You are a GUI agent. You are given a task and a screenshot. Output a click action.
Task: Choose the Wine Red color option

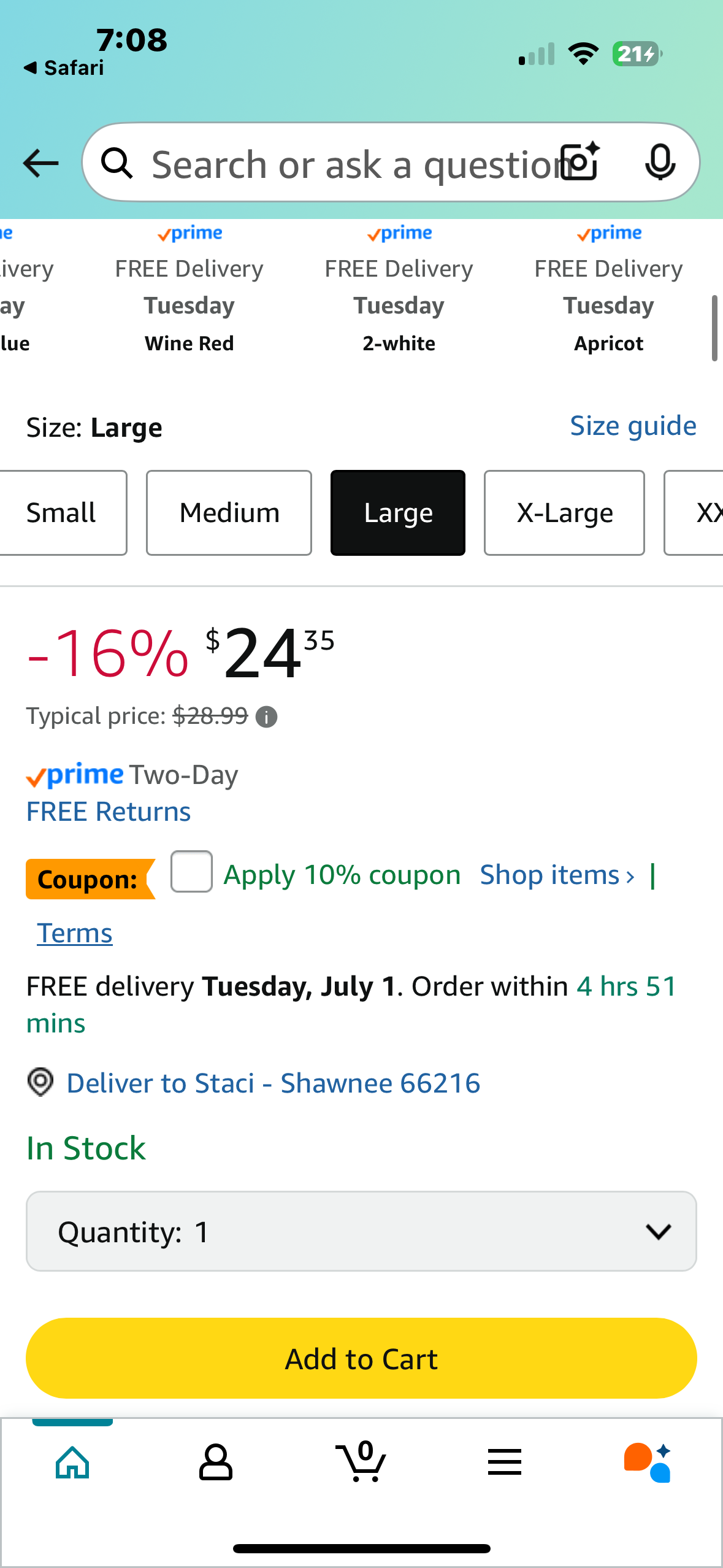189,288
